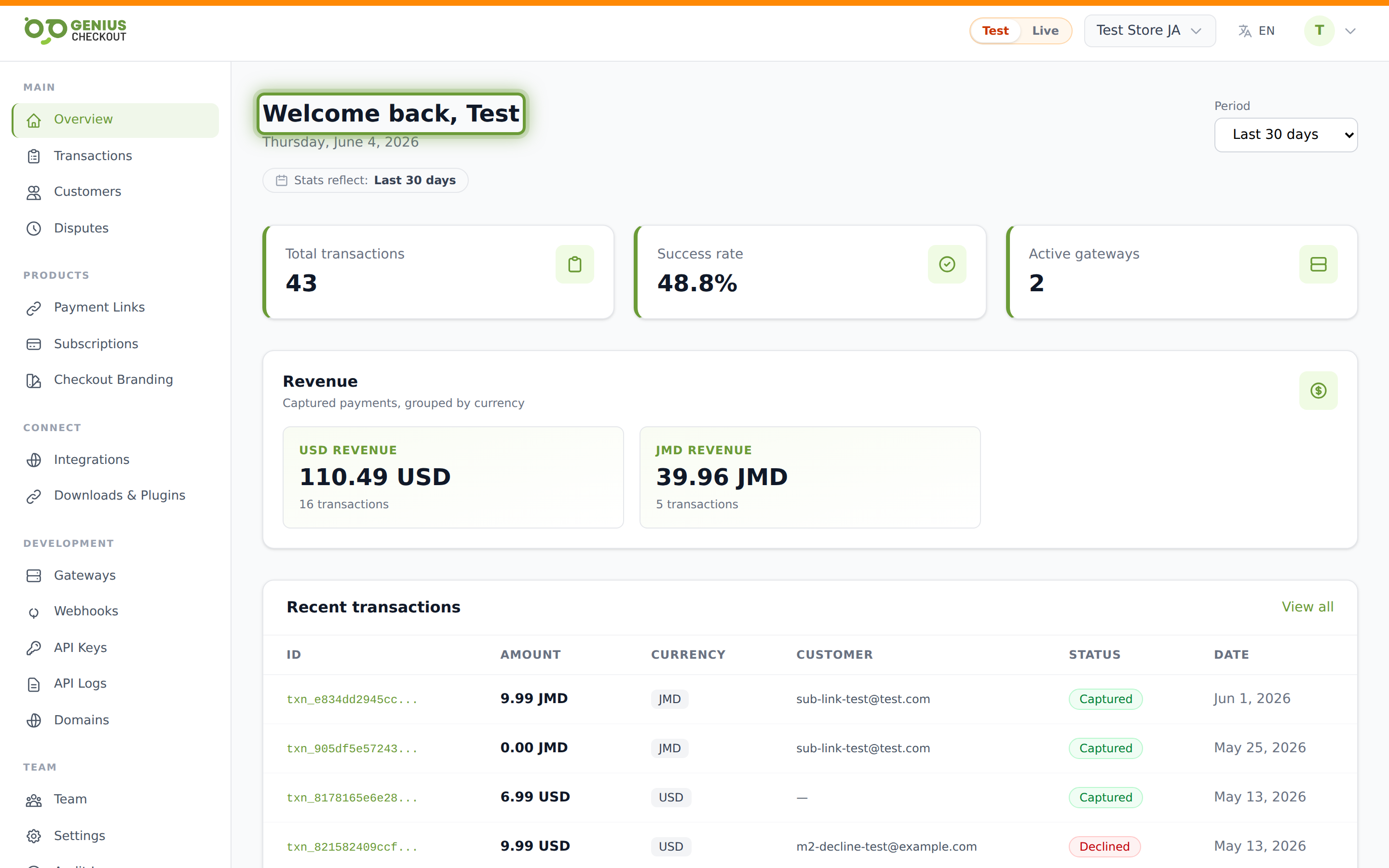This screenshot has height=868, width=1389.
Task: Click the Revenue dollar sign icon
Action: coord(1319,391)
